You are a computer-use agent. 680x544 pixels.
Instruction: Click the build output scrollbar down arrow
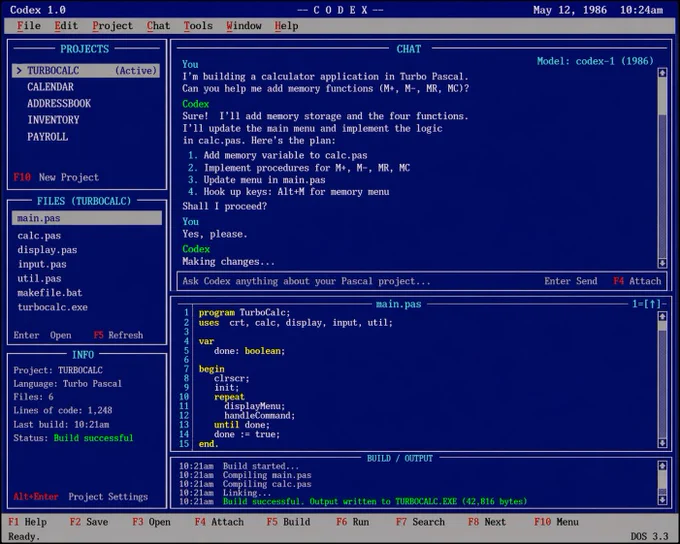pos(662,500)
